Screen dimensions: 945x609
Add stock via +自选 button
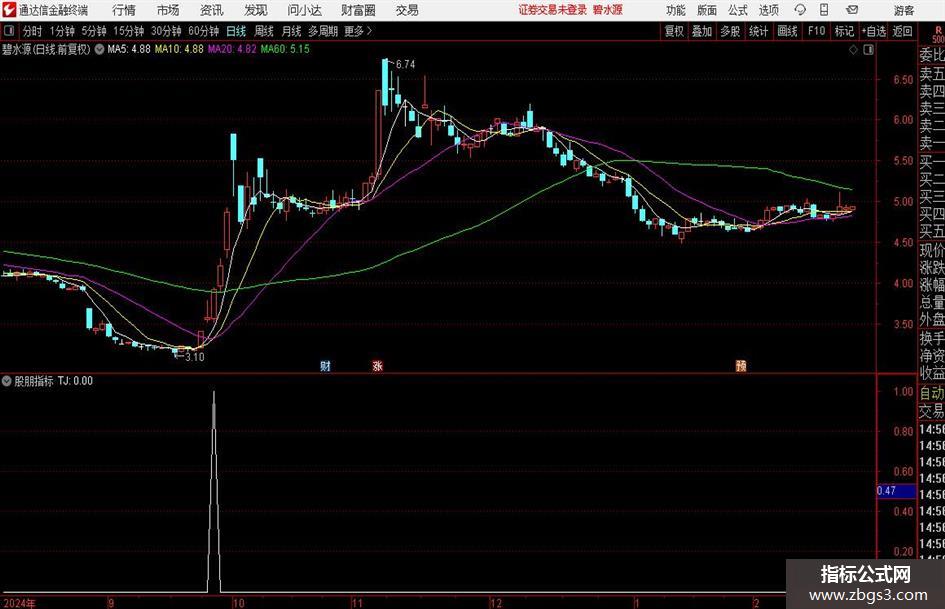[x=874, y=31]
